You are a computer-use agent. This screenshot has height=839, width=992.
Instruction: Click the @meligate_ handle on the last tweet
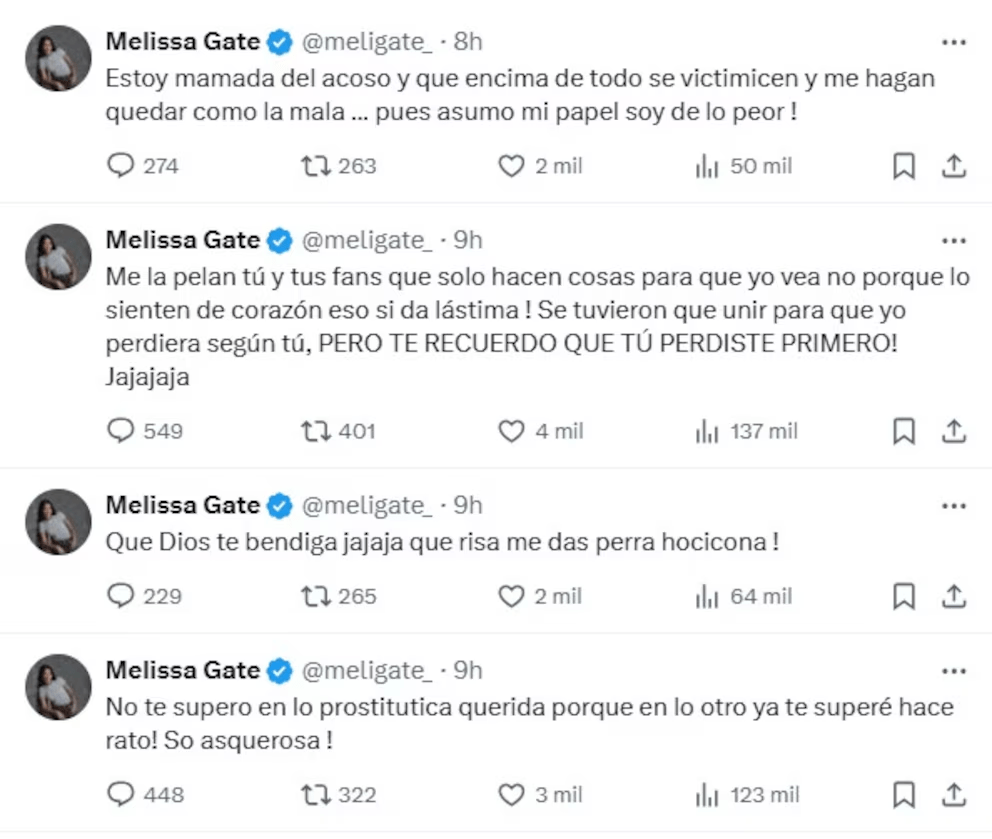click(x=367, y=670)
